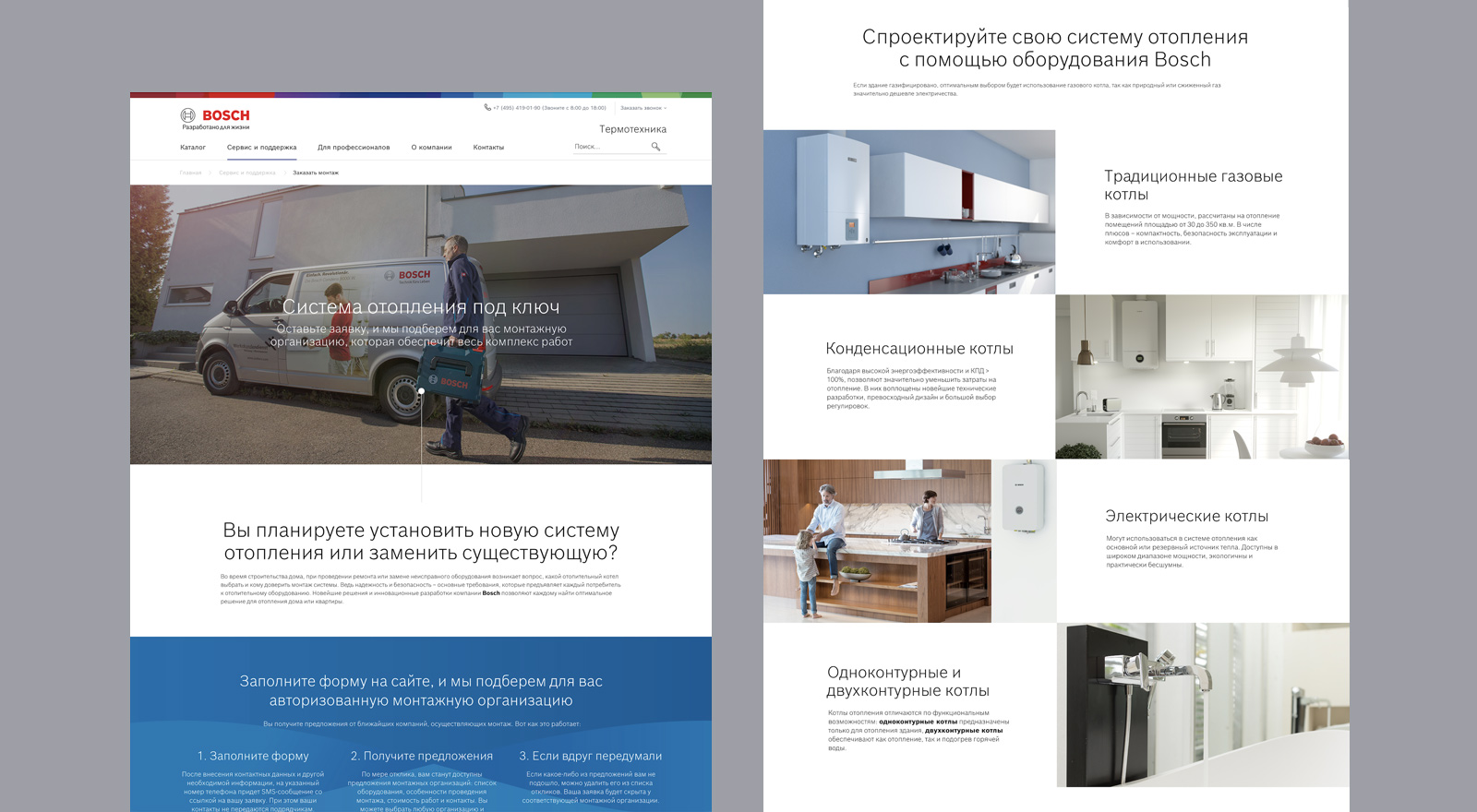The width and height of the screenshot is (1477, 812).
Task: Click the Термотехника header label
Action: 632,129
